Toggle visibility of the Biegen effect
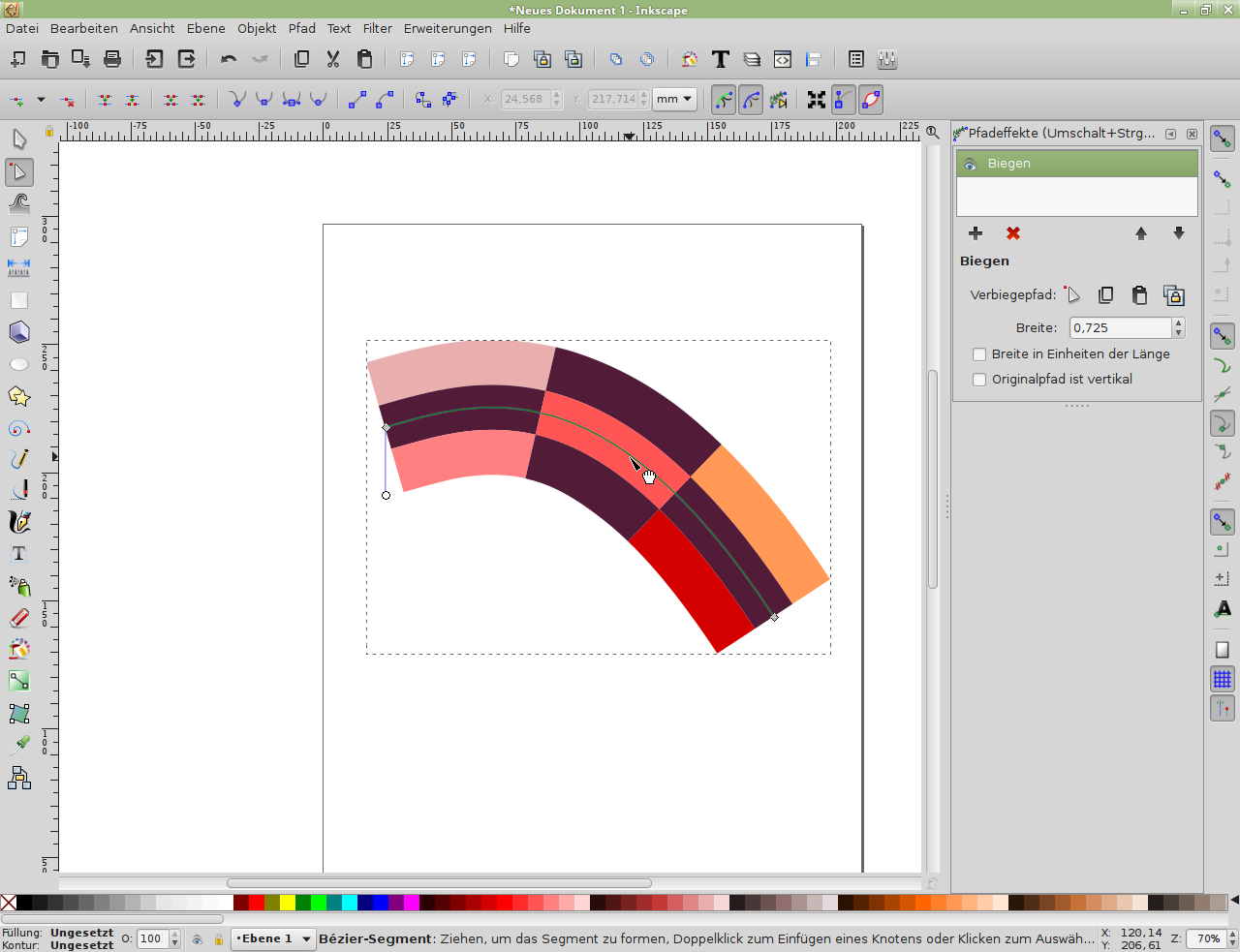The image size is (1240, 952). coord(971,164)
